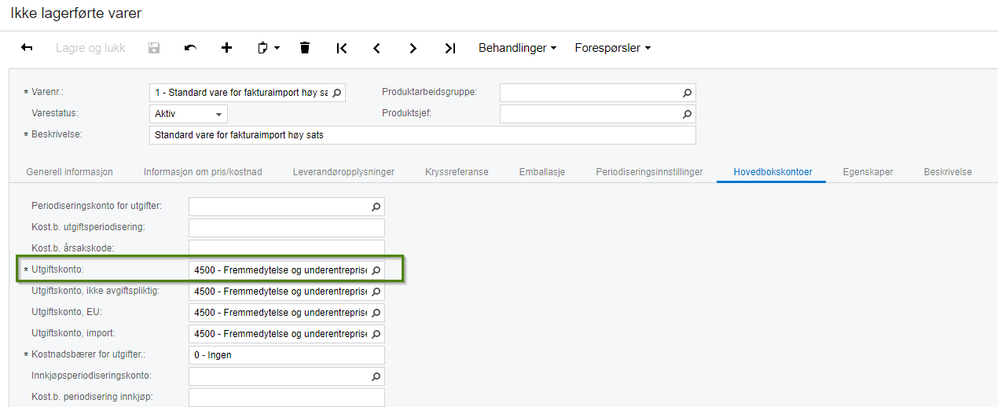Click the Kost.b. årsakskode field

[286, 247]
